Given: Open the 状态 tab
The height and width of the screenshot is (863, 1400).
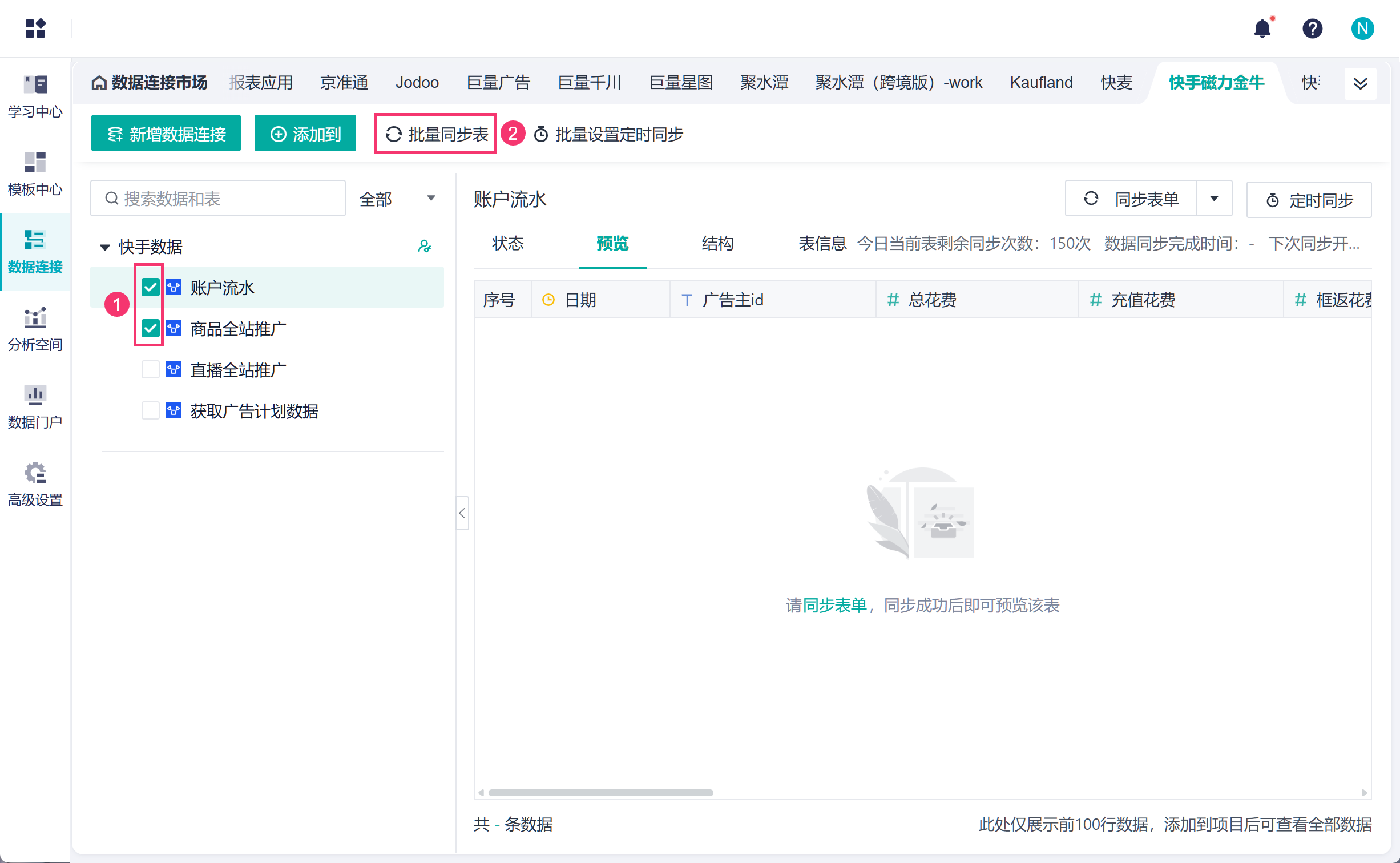Looking at the screenshot, I should (508, 244).
